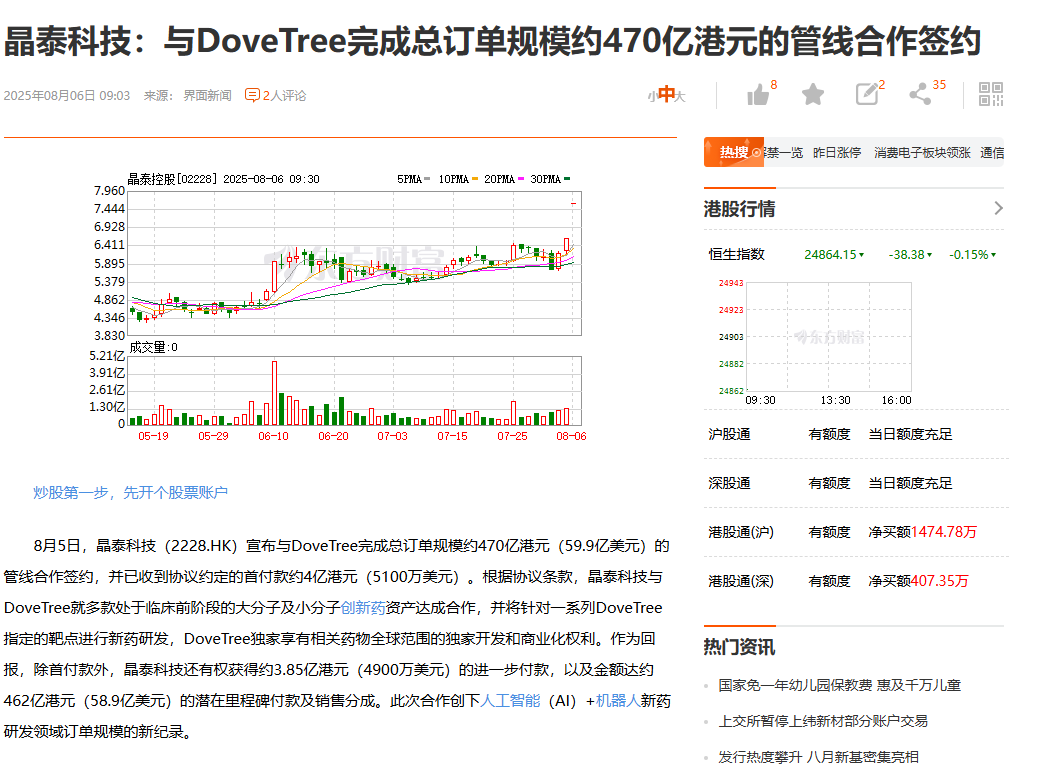Open hot search item 昨日涨停
The image size is (1059, 776).
[x=837, y=153]
